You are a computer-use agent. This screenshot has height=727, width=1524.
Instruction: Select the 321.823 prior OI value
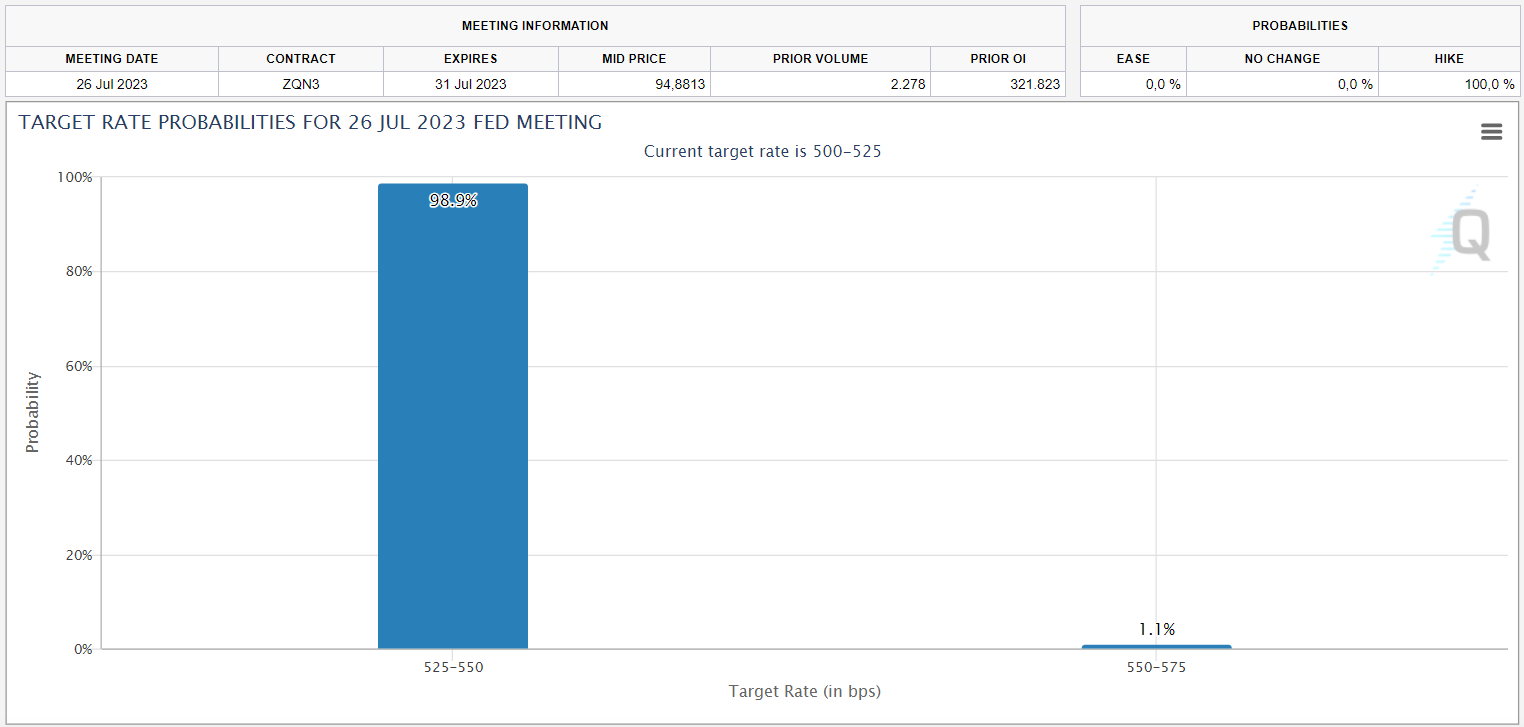click(1035, 84)
